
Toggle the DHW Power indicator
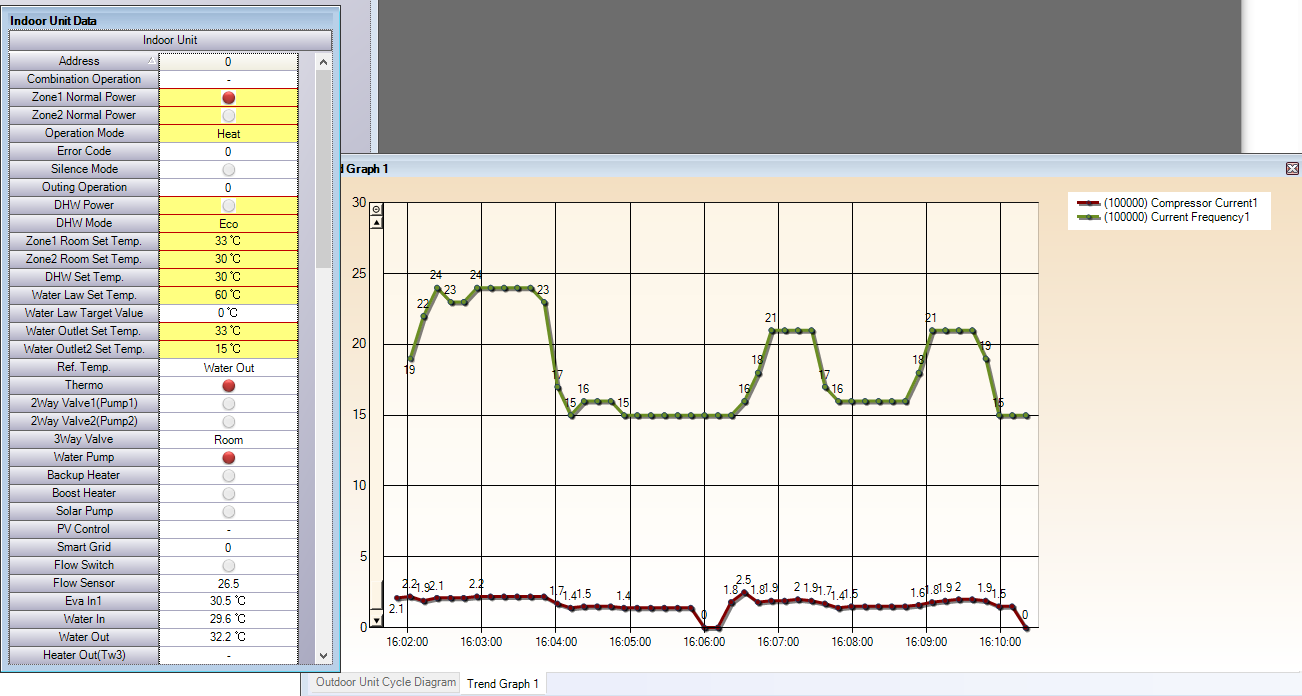[228, 206]
